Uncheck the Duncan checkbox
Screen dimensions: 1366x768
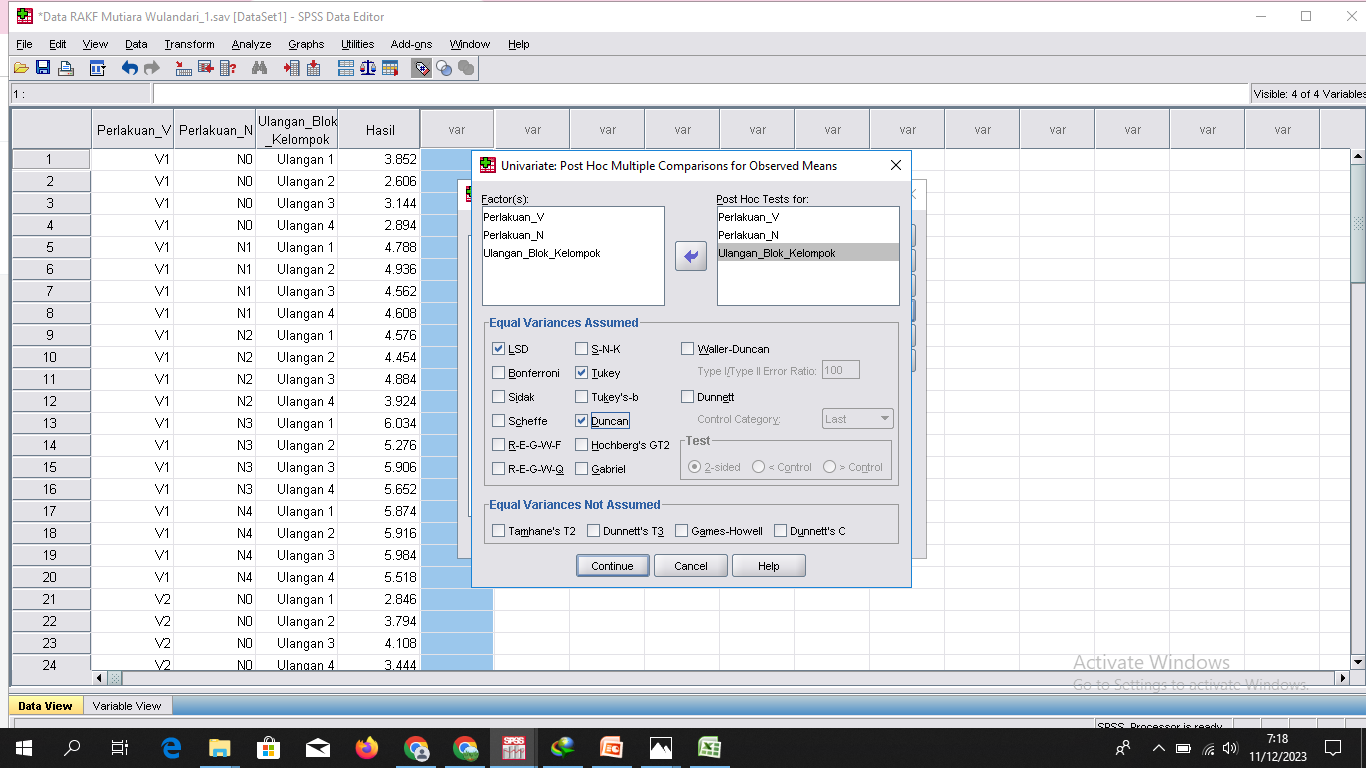582,421
